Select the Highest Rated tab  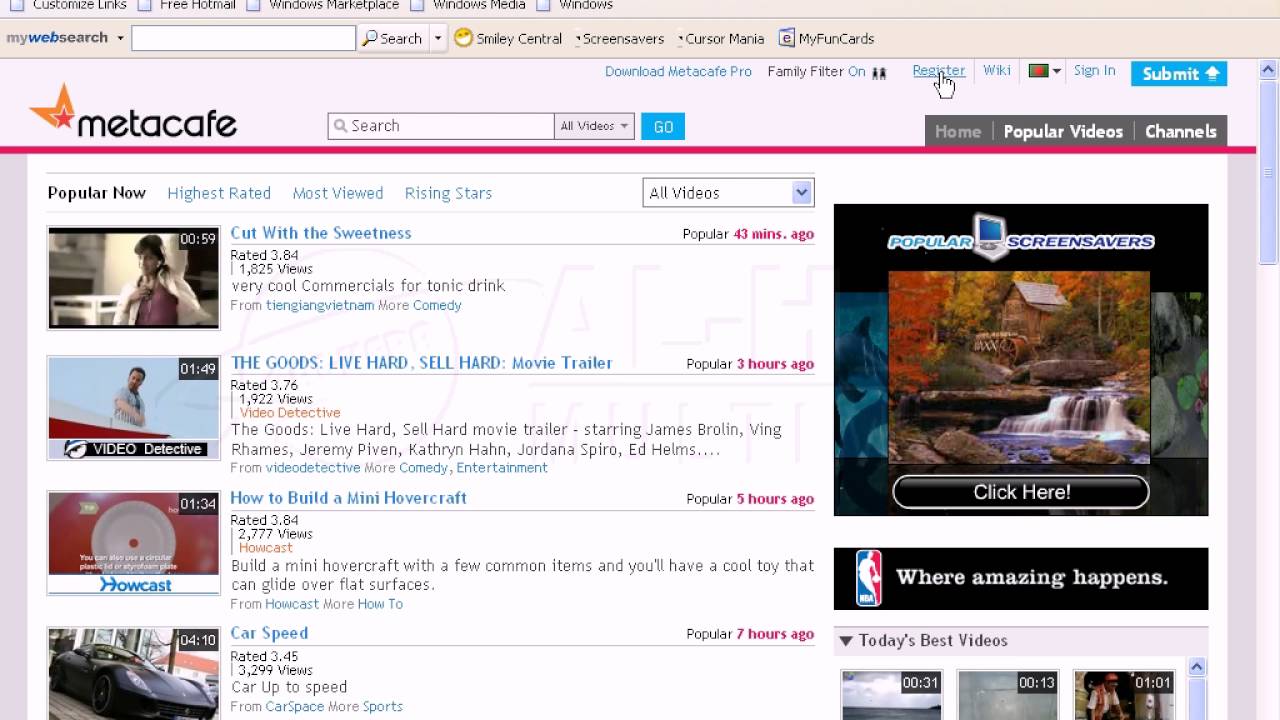point(219,193)
